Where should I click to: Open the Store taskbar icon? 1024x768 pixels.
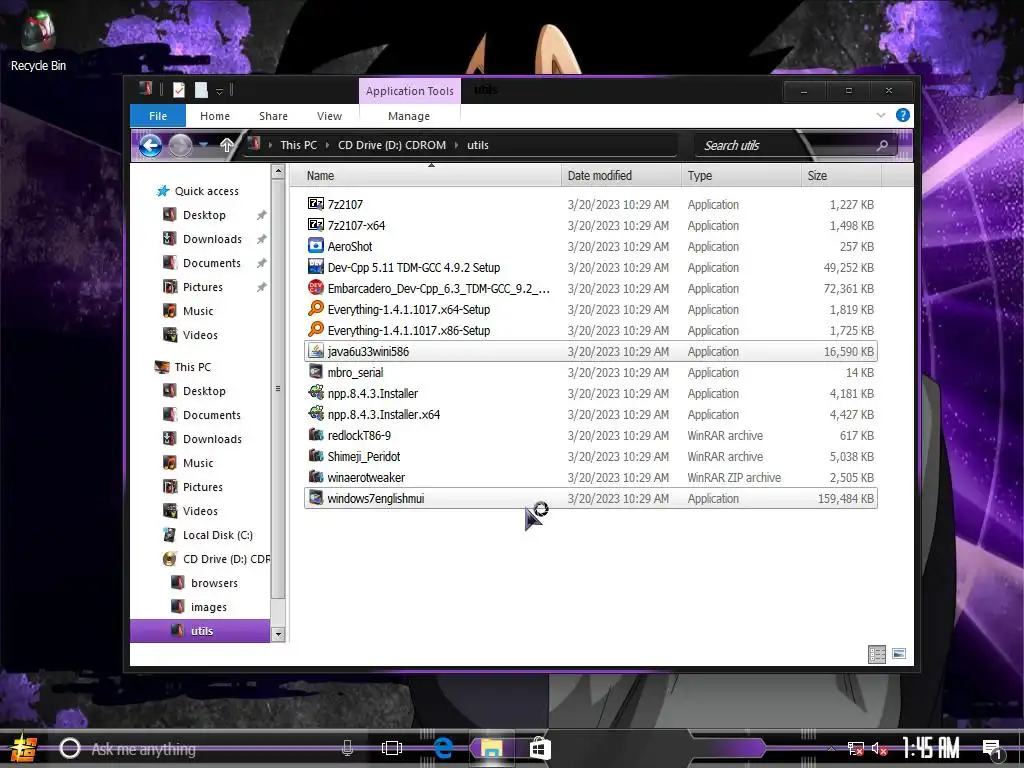point(540,748)
